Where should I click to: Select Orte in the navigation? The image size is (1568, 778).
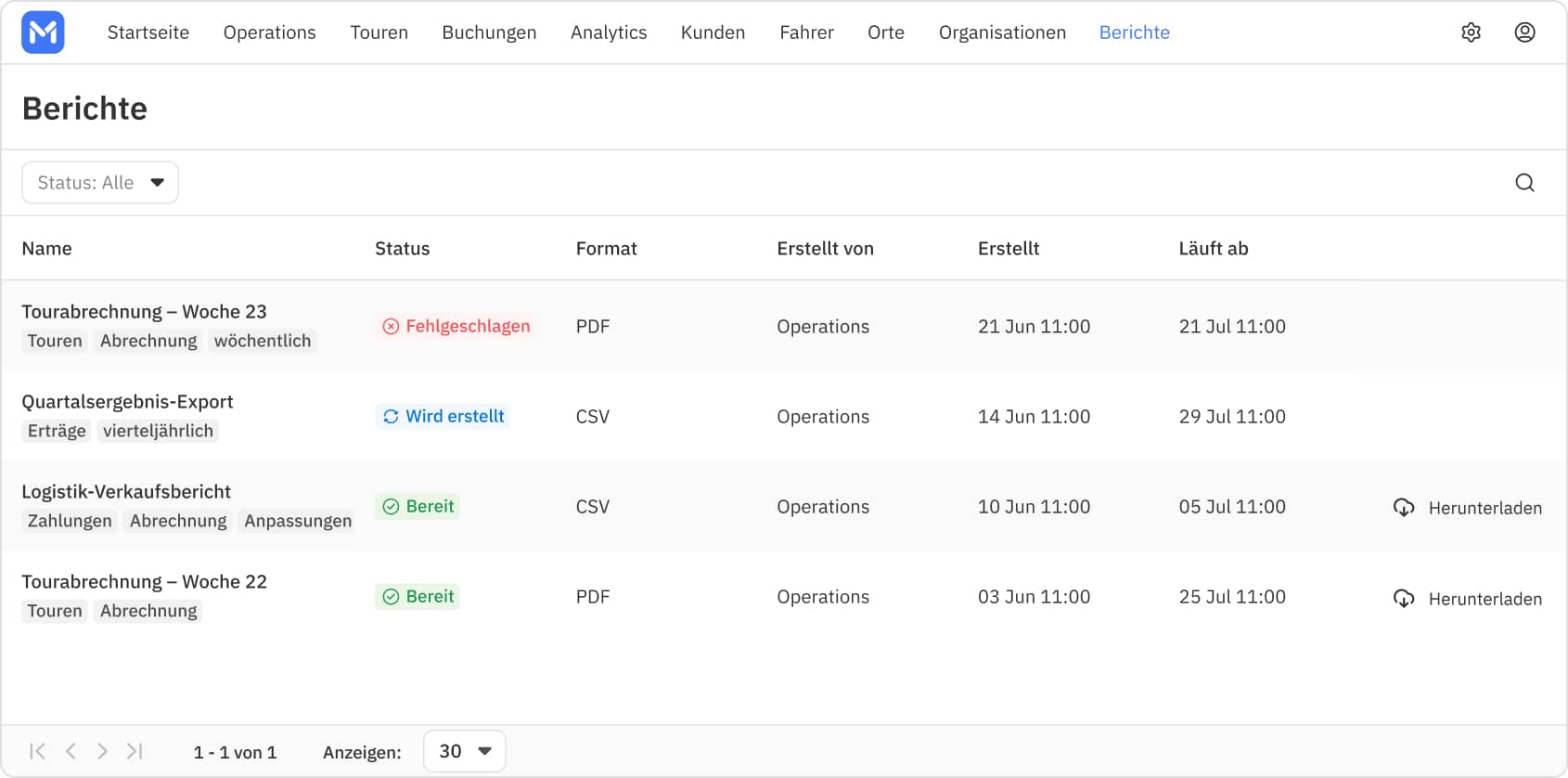click(886, 32)
